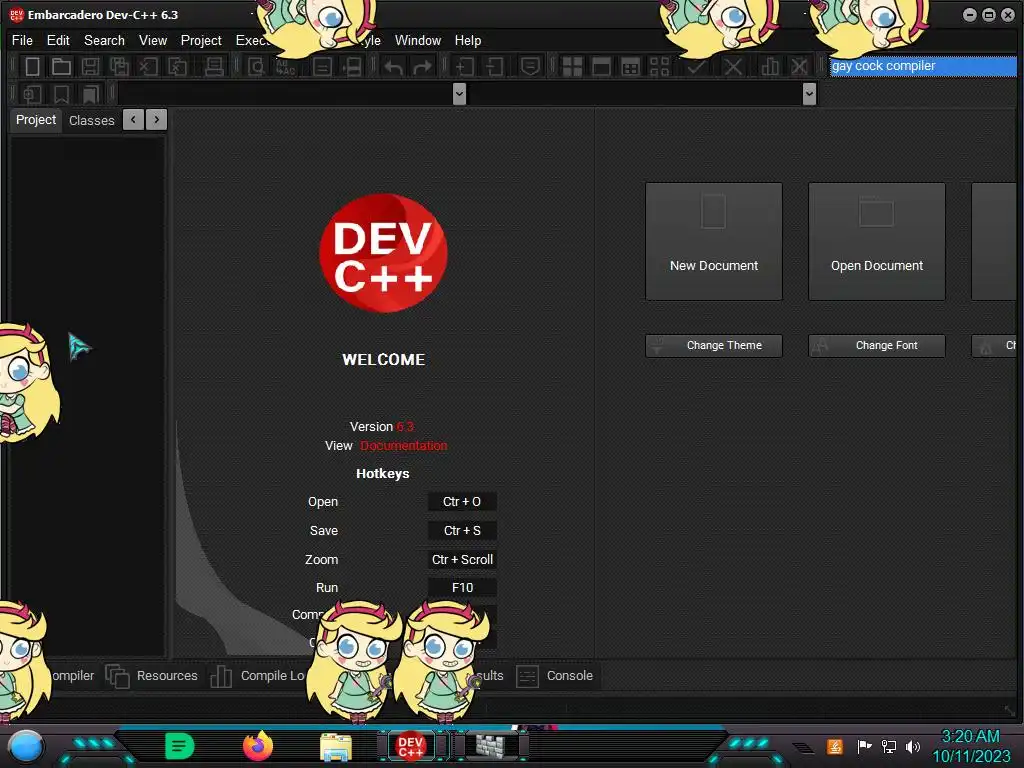This screenshot has height=768, width=1024.
Task: Click the New Document tile
Action: click(x=714, y=242)
